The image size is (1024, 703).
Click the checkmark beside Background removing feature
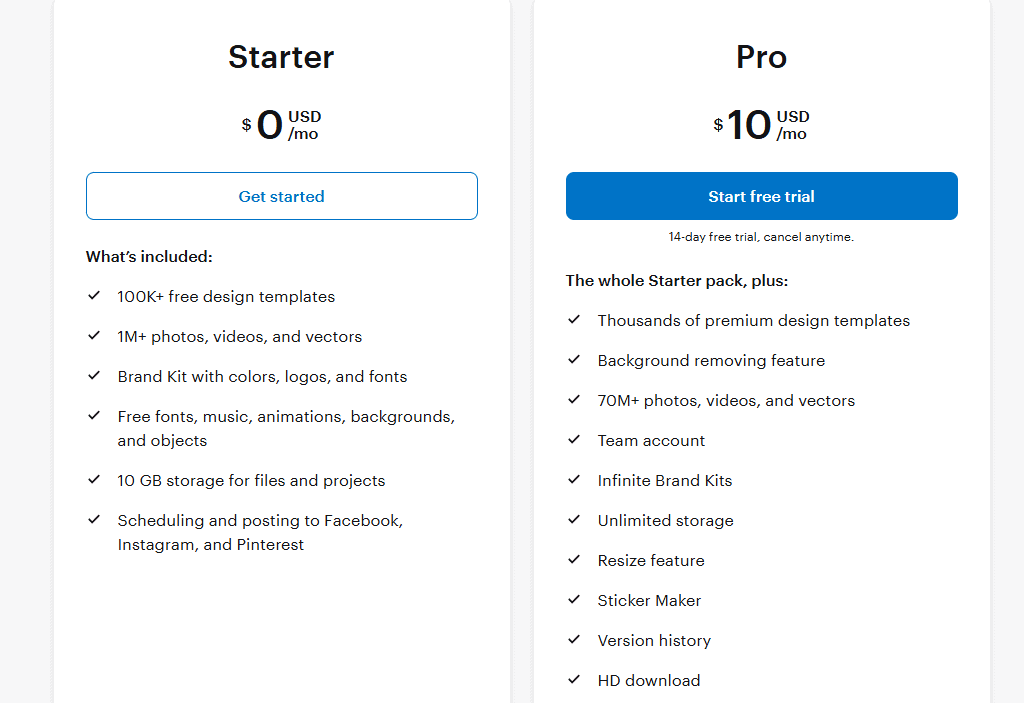(574, 360)
